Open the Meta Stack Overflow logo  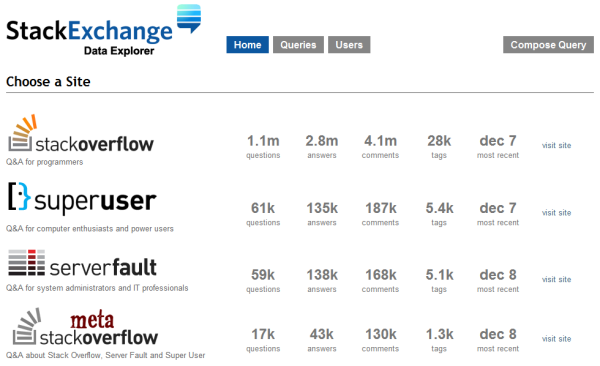85,327
